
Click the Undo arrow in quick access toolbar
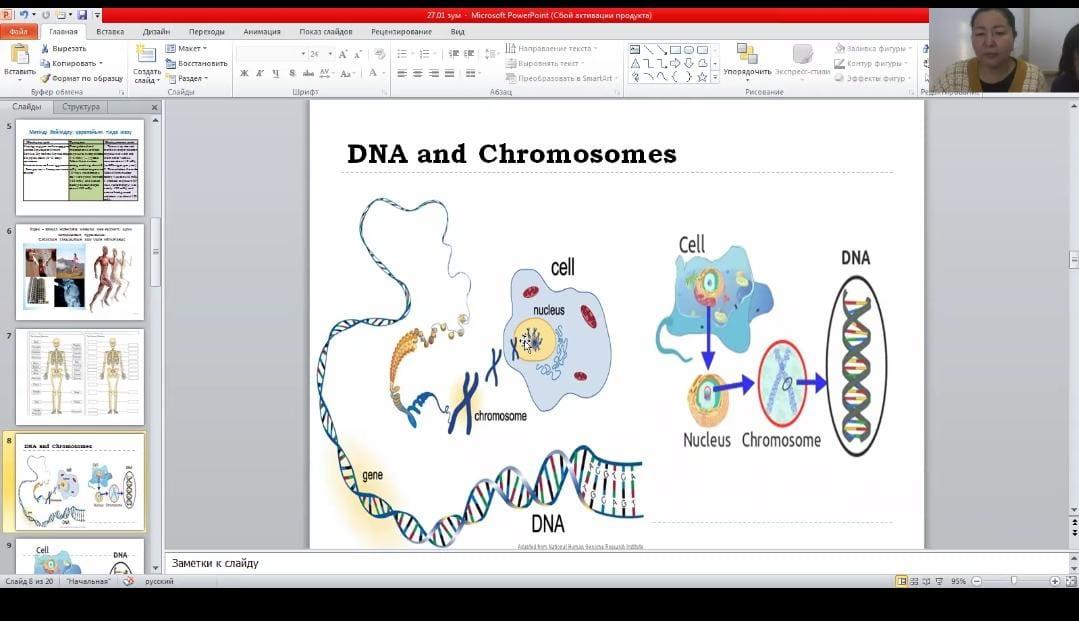tap(24, 15)
